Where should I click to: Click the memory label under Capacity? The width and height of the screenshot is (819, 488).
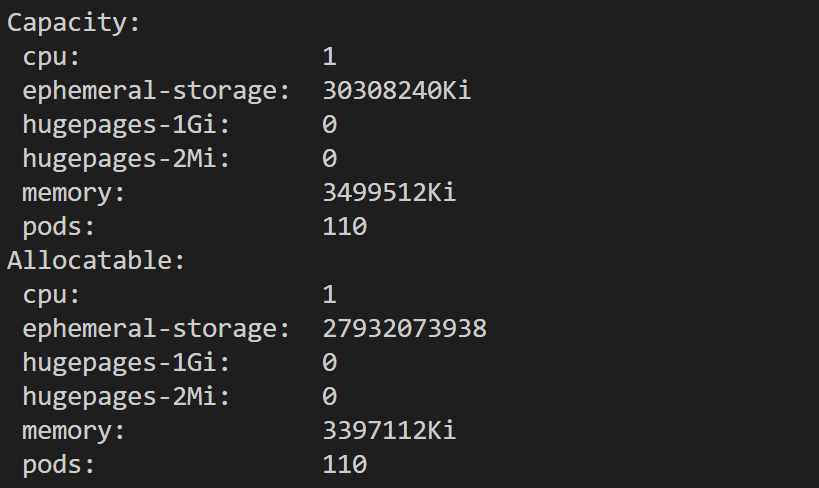coord(75,193)
